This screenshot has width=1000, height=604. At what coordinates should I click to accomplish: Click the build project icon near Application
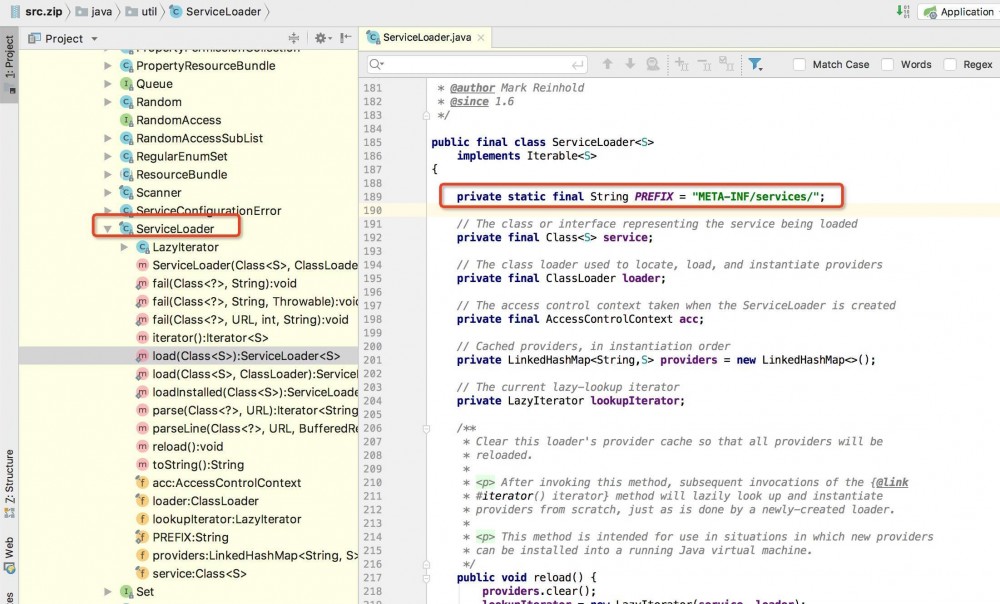(903, 11)
